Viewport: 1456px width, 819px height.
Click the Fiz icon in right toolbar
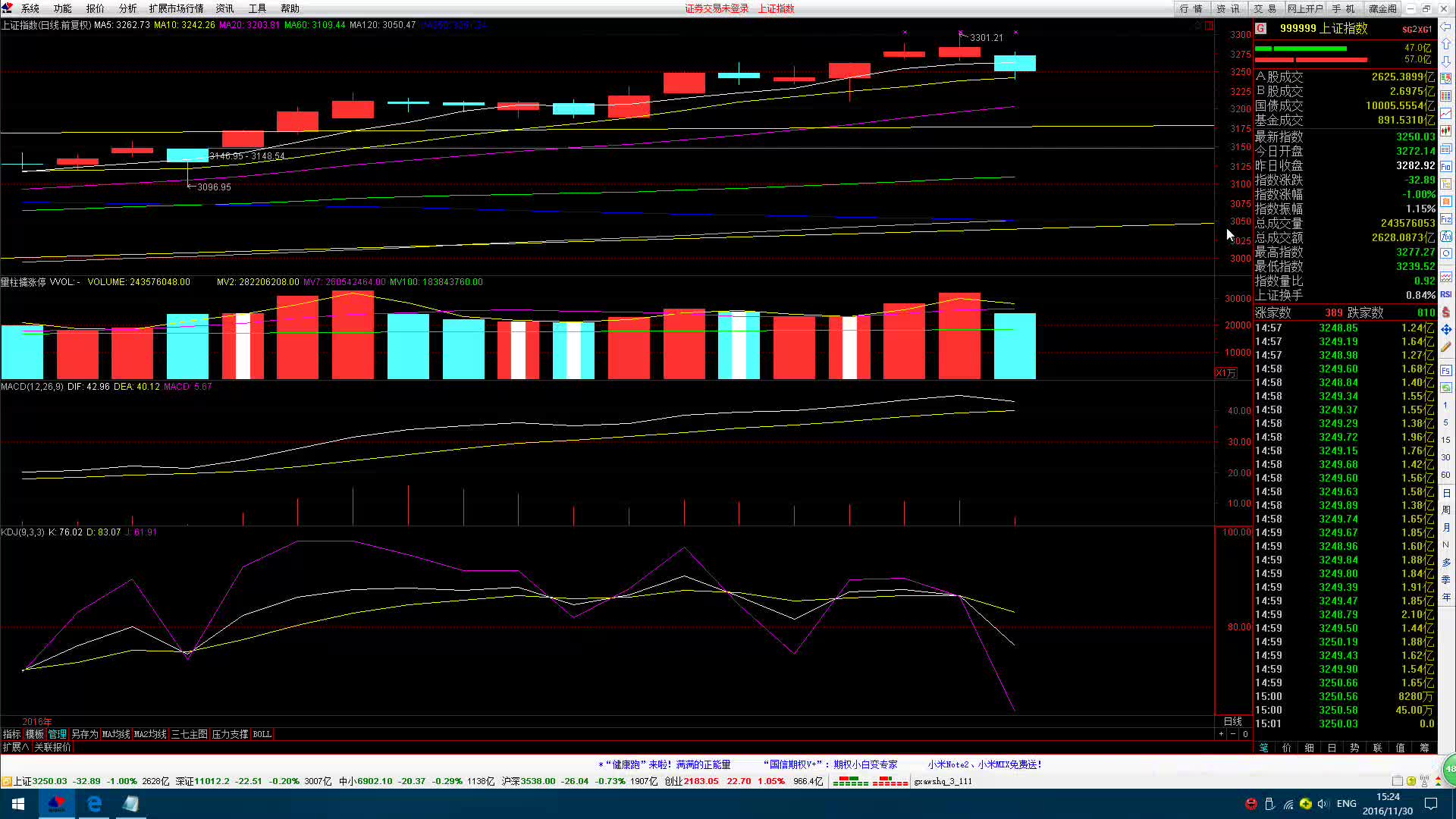pos(1446,219)
